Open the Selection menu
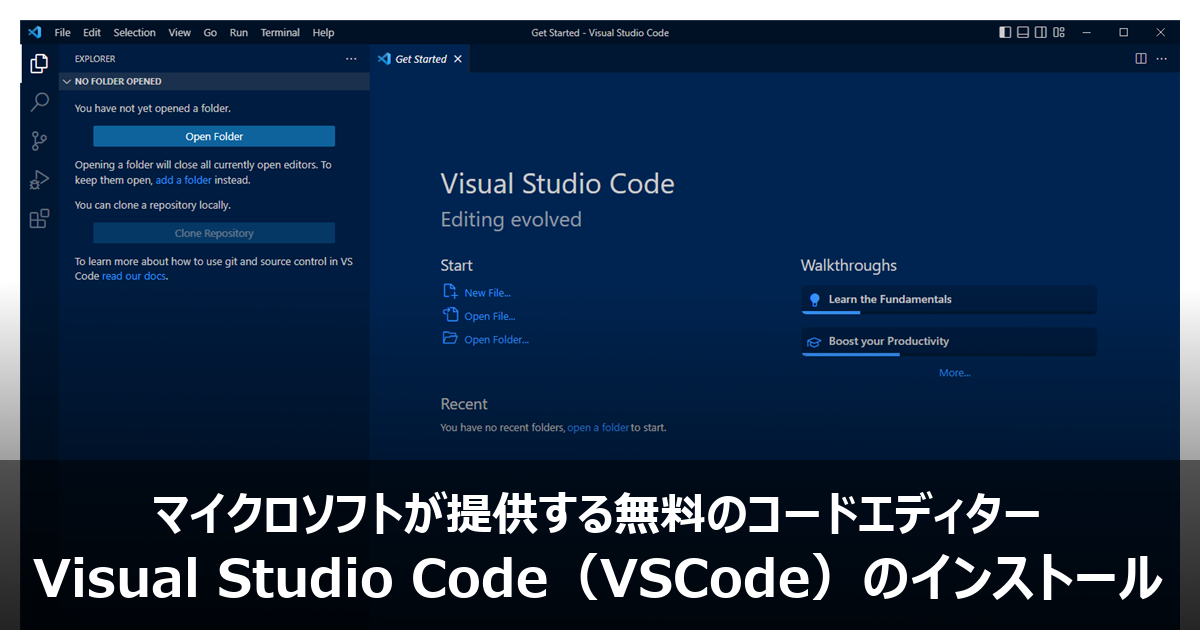 click(135, 32)
